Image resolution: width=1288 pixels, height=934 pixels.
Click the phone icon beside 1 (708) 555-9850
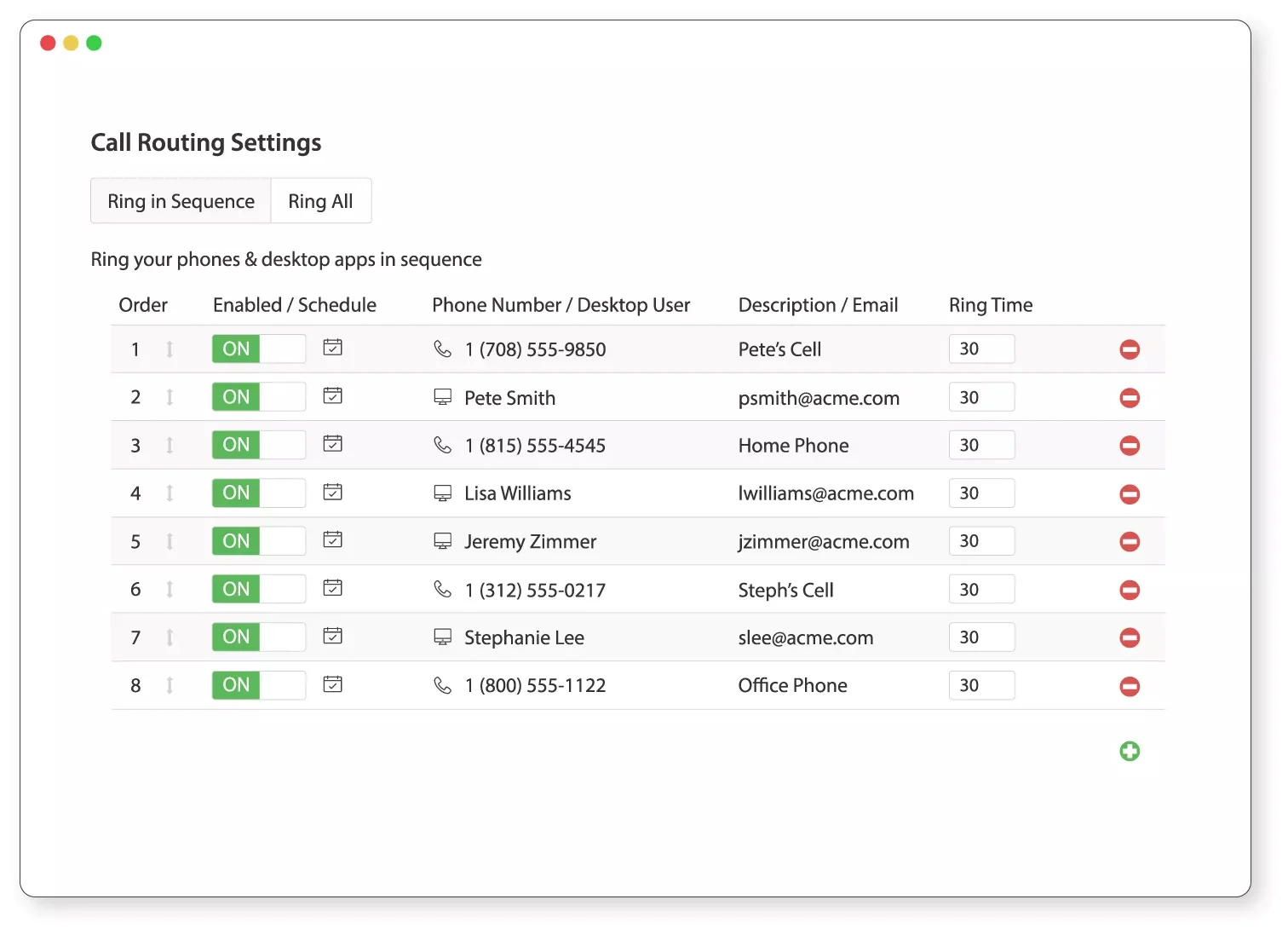click(x=443, y=349)
